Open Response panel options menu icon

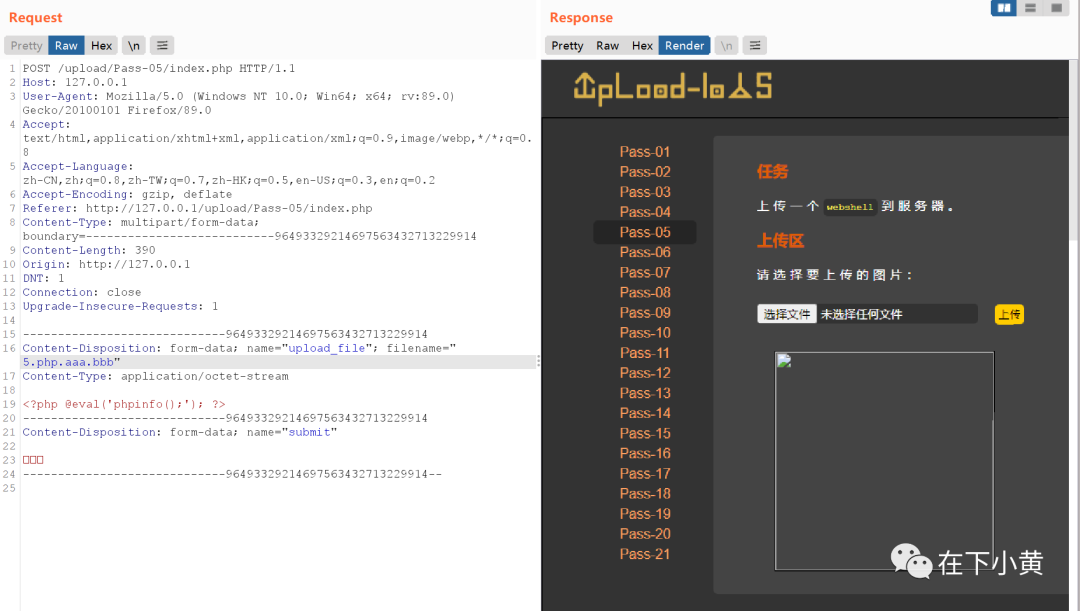point(755,45)
